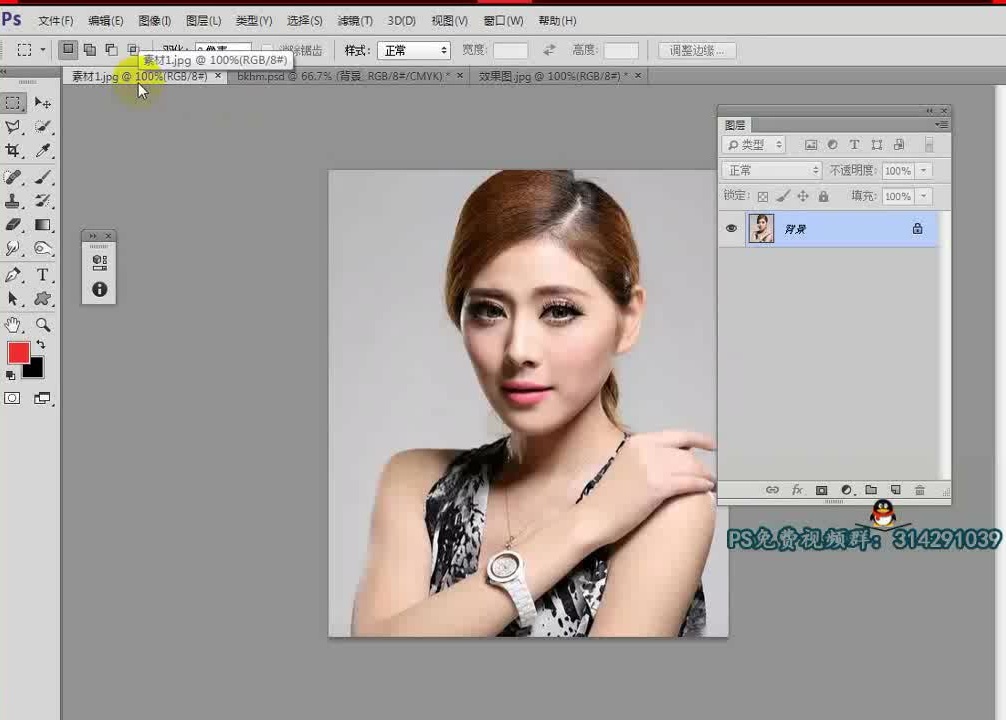The width and height of the screenshot is (1006, 720).
Task: Open the 3D properties mini panel icon
Action: [x=99, y=262]
